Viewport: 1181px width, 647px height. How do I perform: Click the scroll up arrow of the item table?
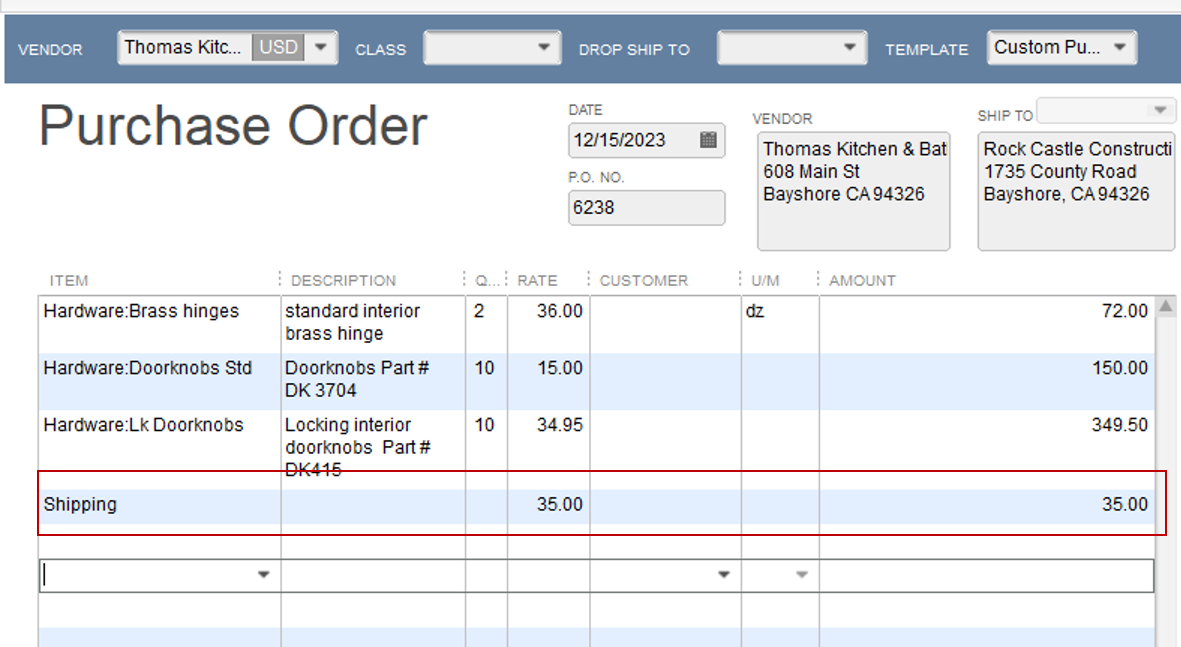point(1166,307)
